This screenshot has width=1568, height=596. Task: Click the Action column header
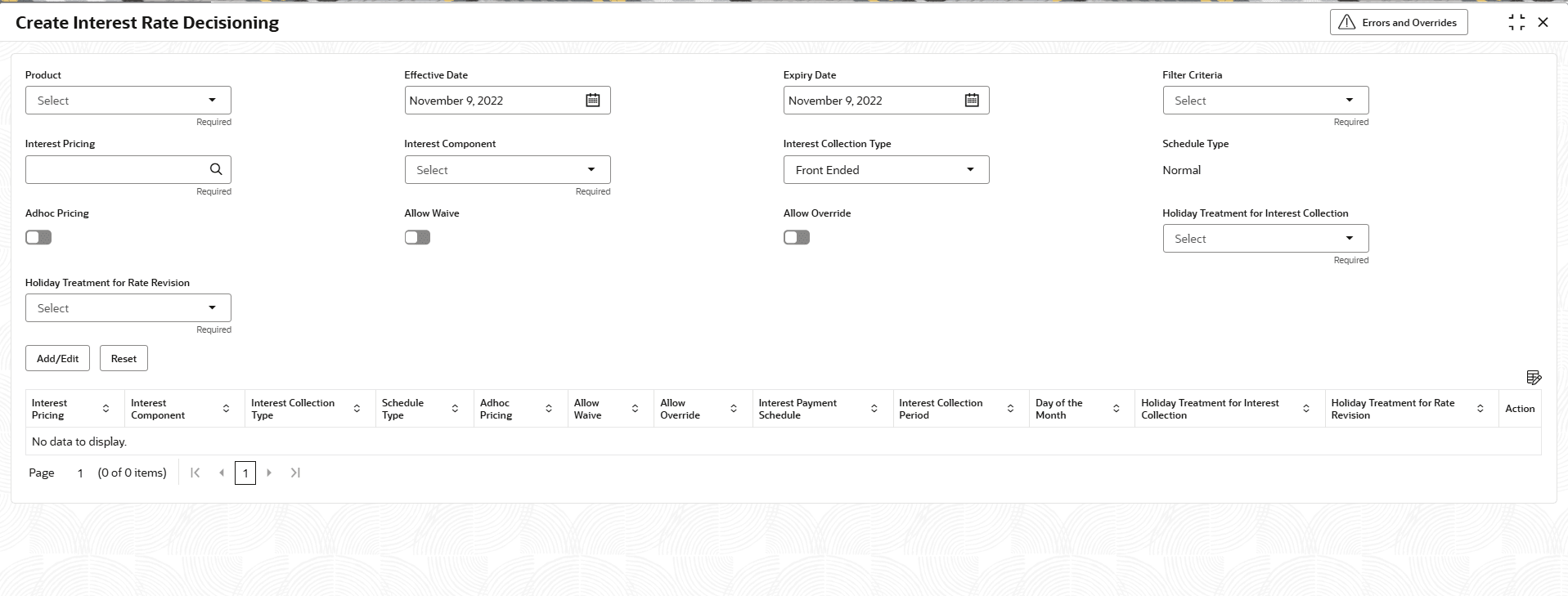point(1520,409)
